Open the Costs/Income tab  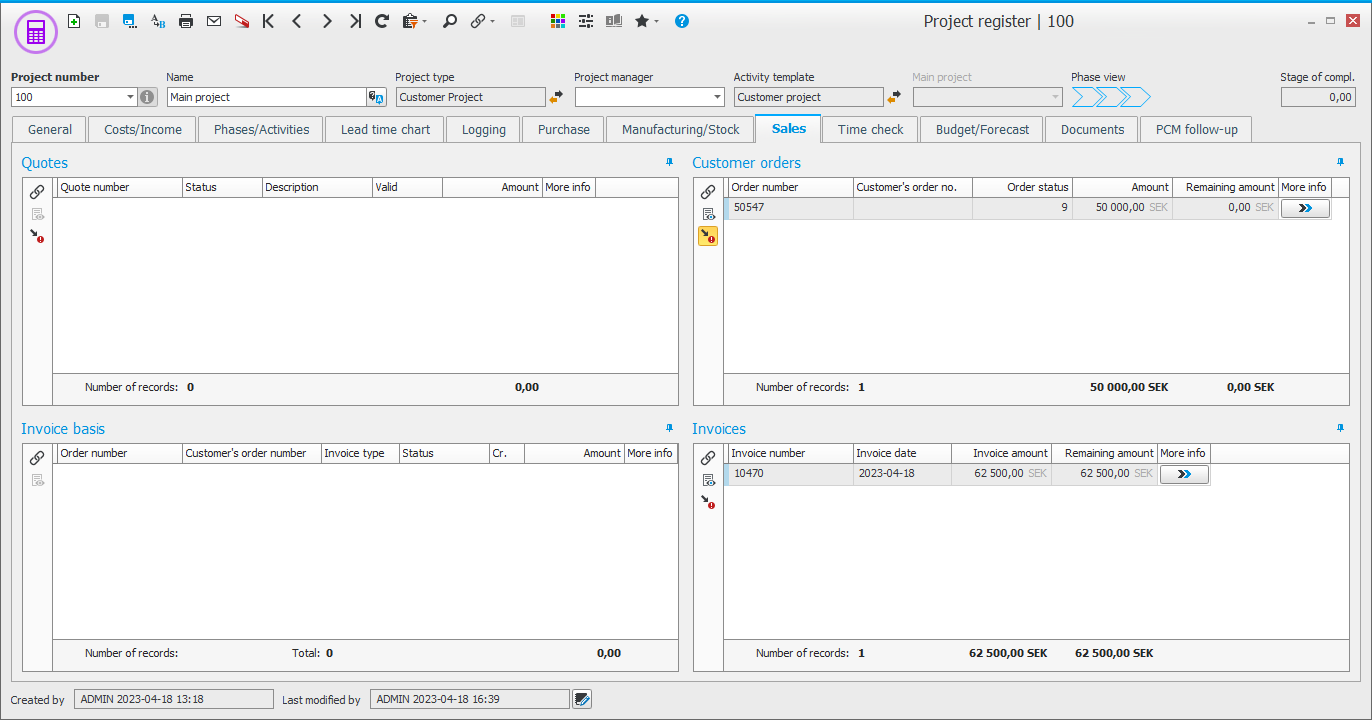[x=143, y=129]
